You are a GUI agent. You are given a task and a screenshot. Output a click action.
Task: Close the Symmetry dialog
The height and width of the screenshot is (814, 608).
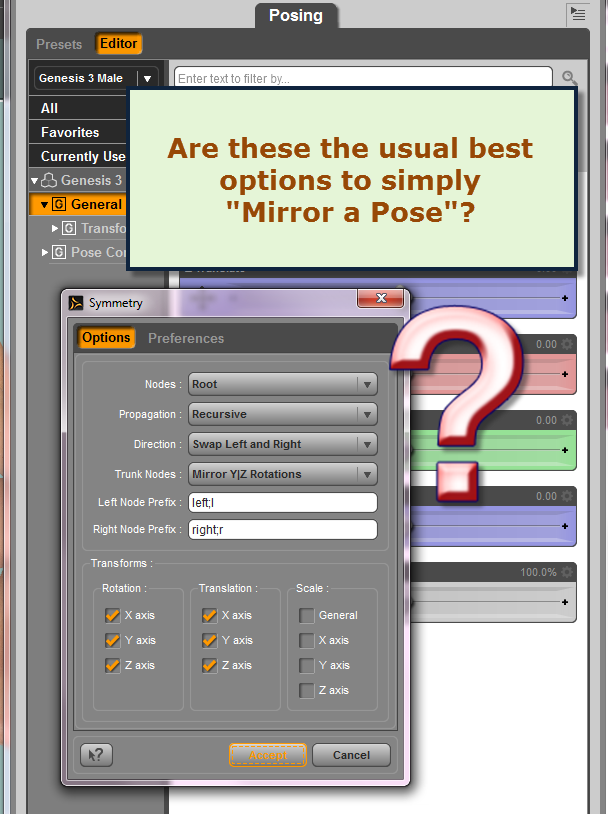tap(381, 298)
